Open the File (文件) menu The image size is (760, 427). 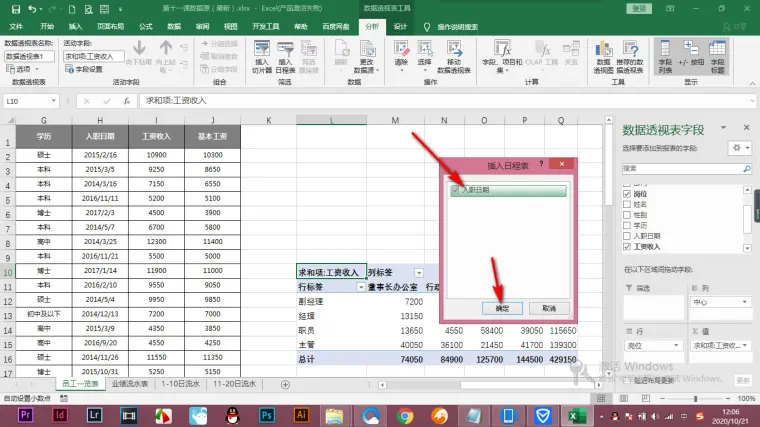(x=16, y=27)
